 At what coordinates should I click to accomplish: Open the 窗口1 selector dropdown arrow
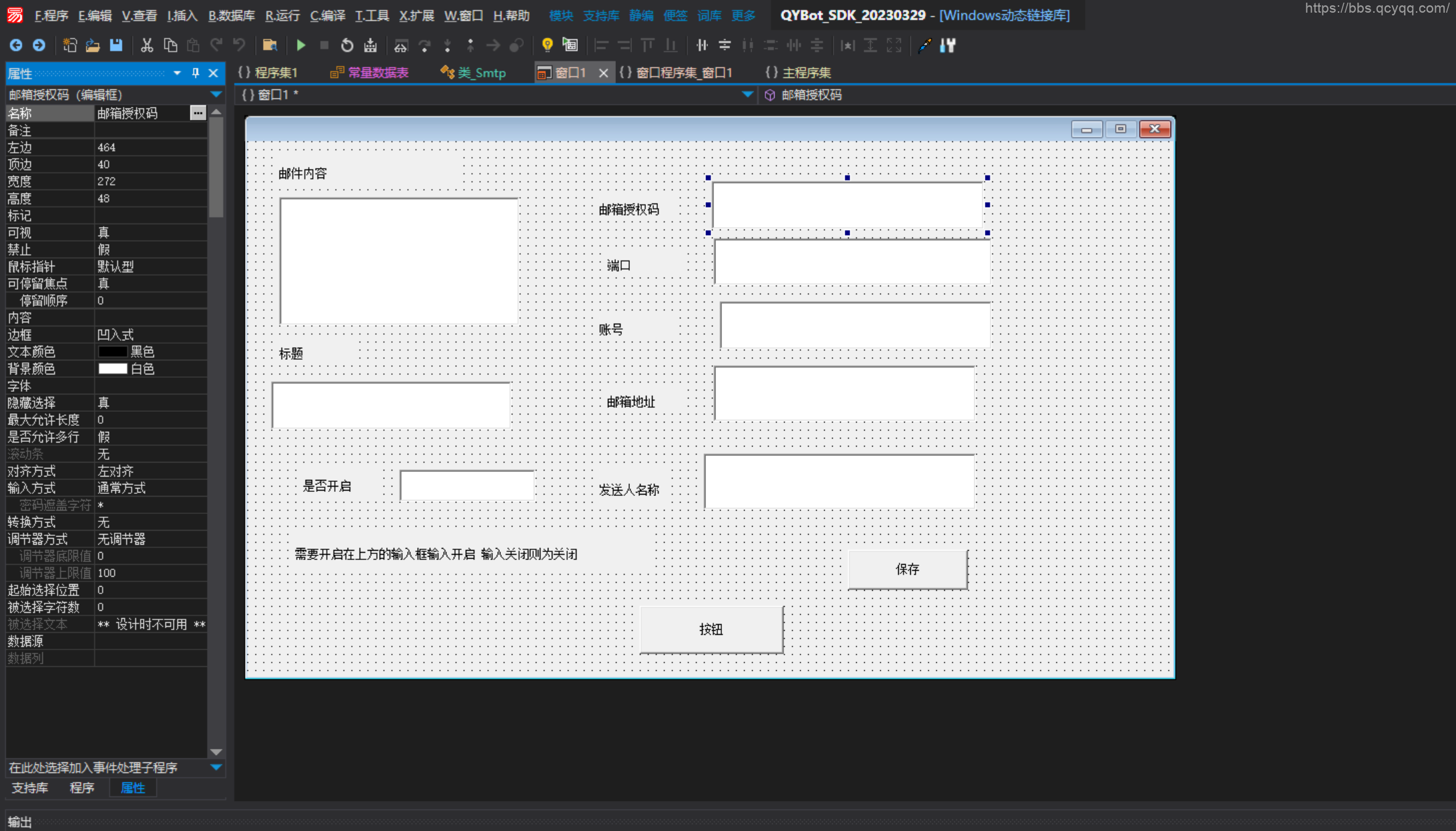point(747,95)
